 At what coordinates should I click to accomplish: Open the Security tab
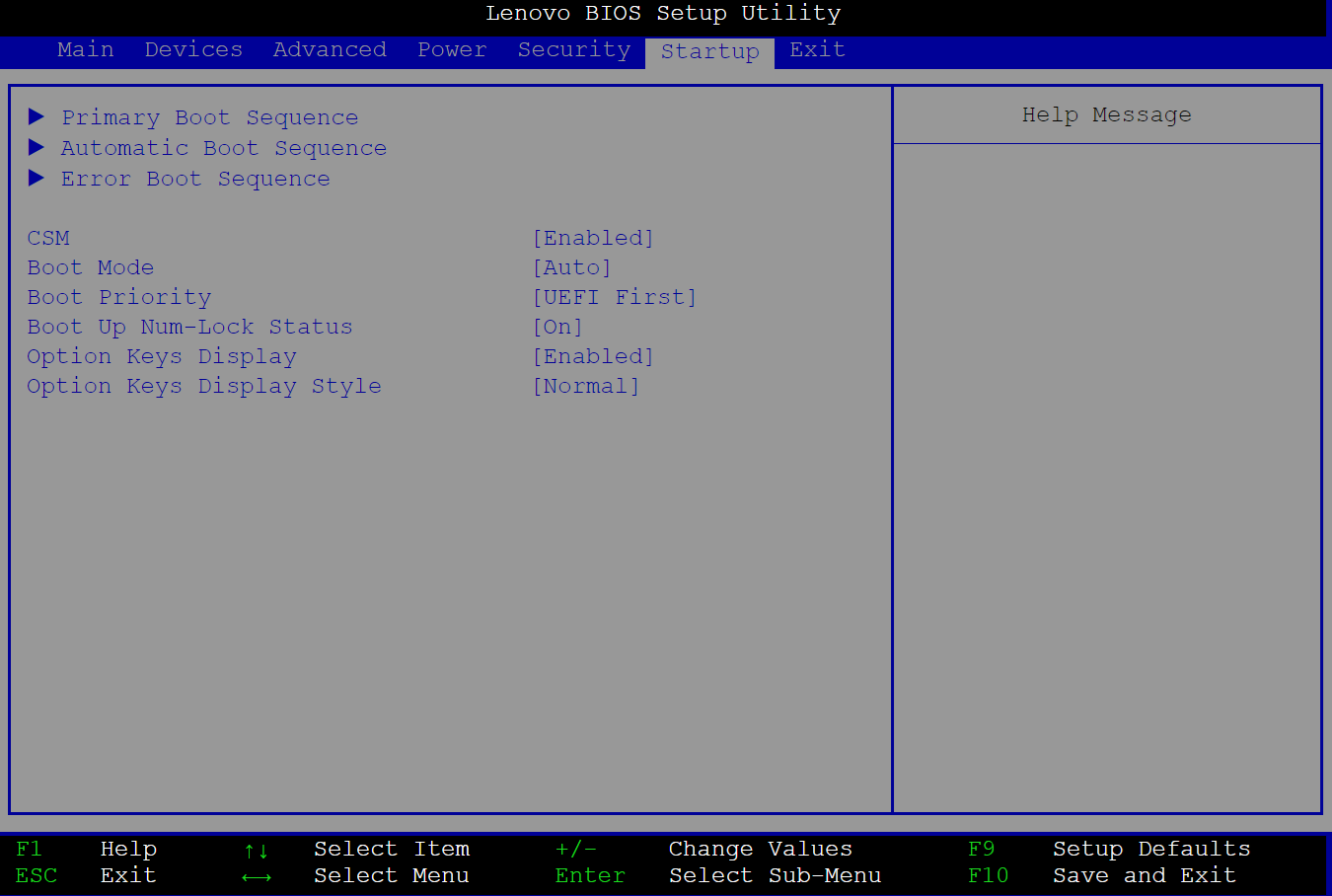coord(573,49)
